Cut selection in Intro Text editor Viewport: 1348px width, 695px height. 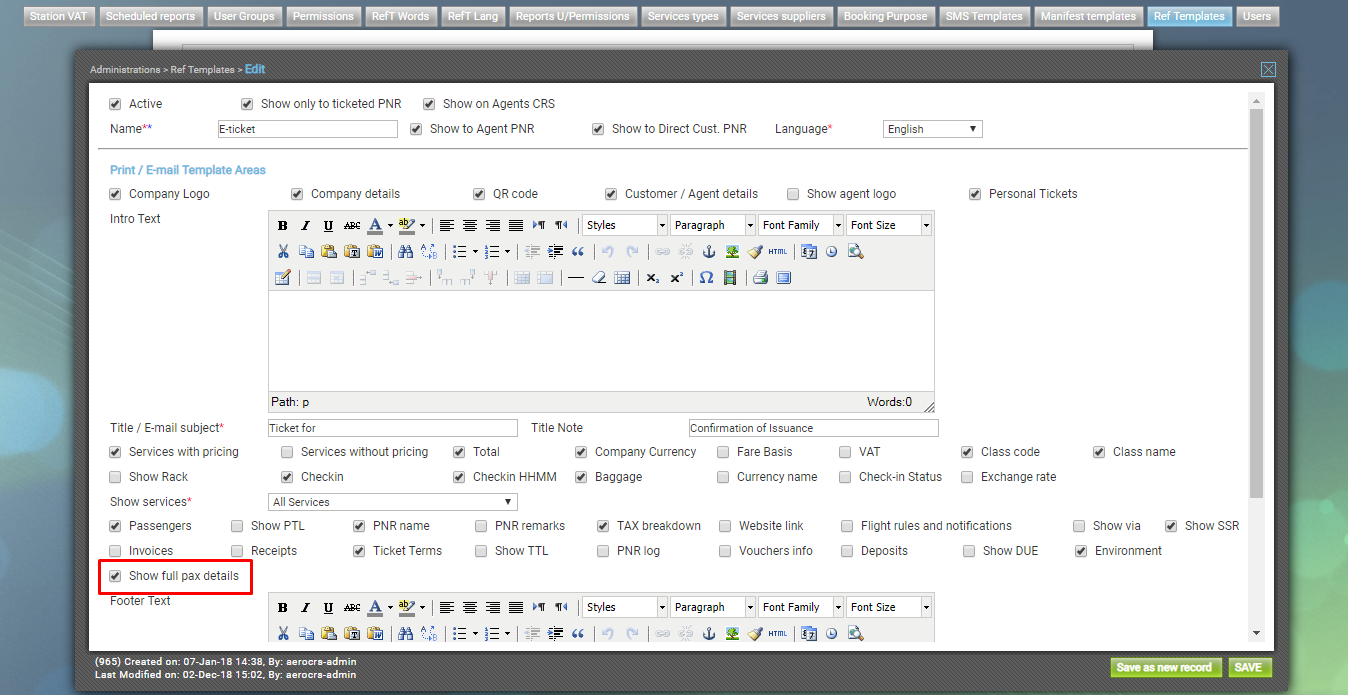(283, 251)
